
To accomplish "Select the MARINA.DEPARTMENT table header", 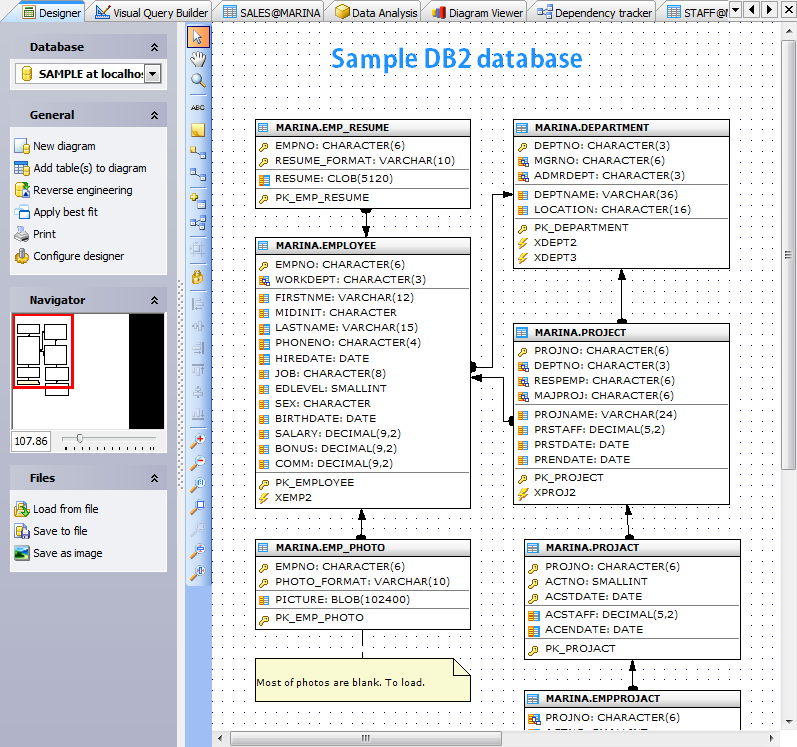I will [x=621, y=128].
